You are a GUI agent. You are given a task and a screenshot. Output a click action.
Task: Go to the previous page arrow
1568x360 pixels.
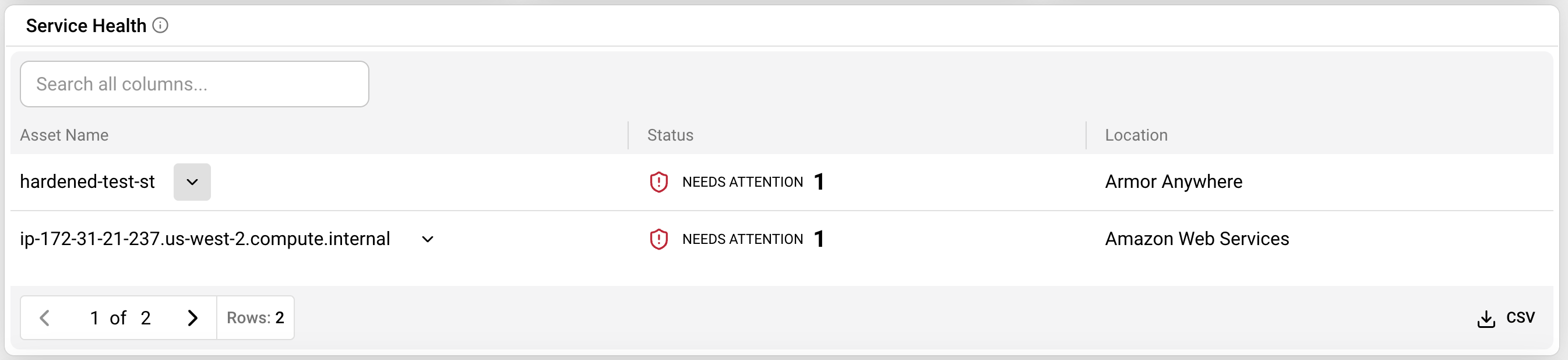coord(44,318)
